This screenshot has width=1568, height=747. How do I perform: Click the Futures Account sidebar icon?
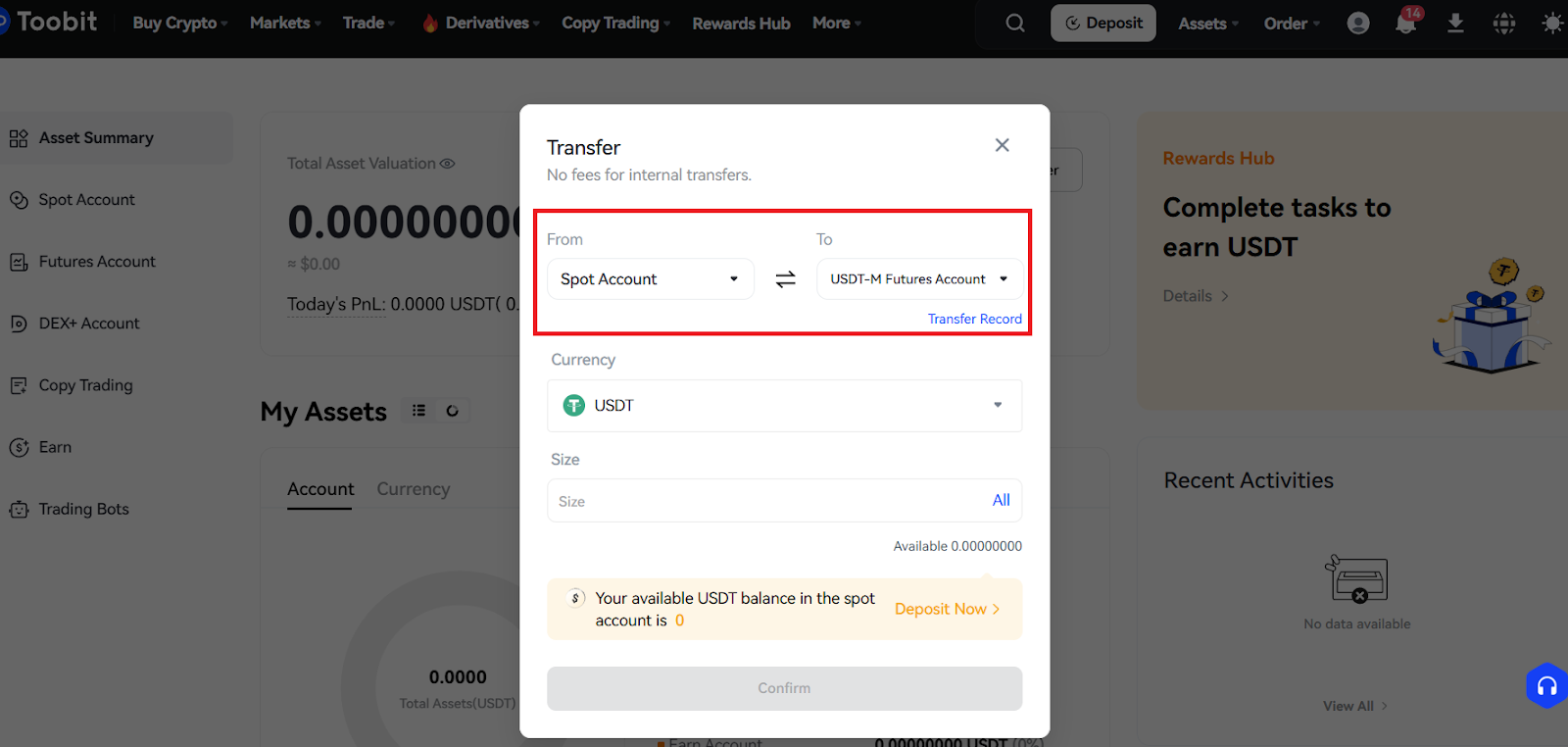[19, 262]
